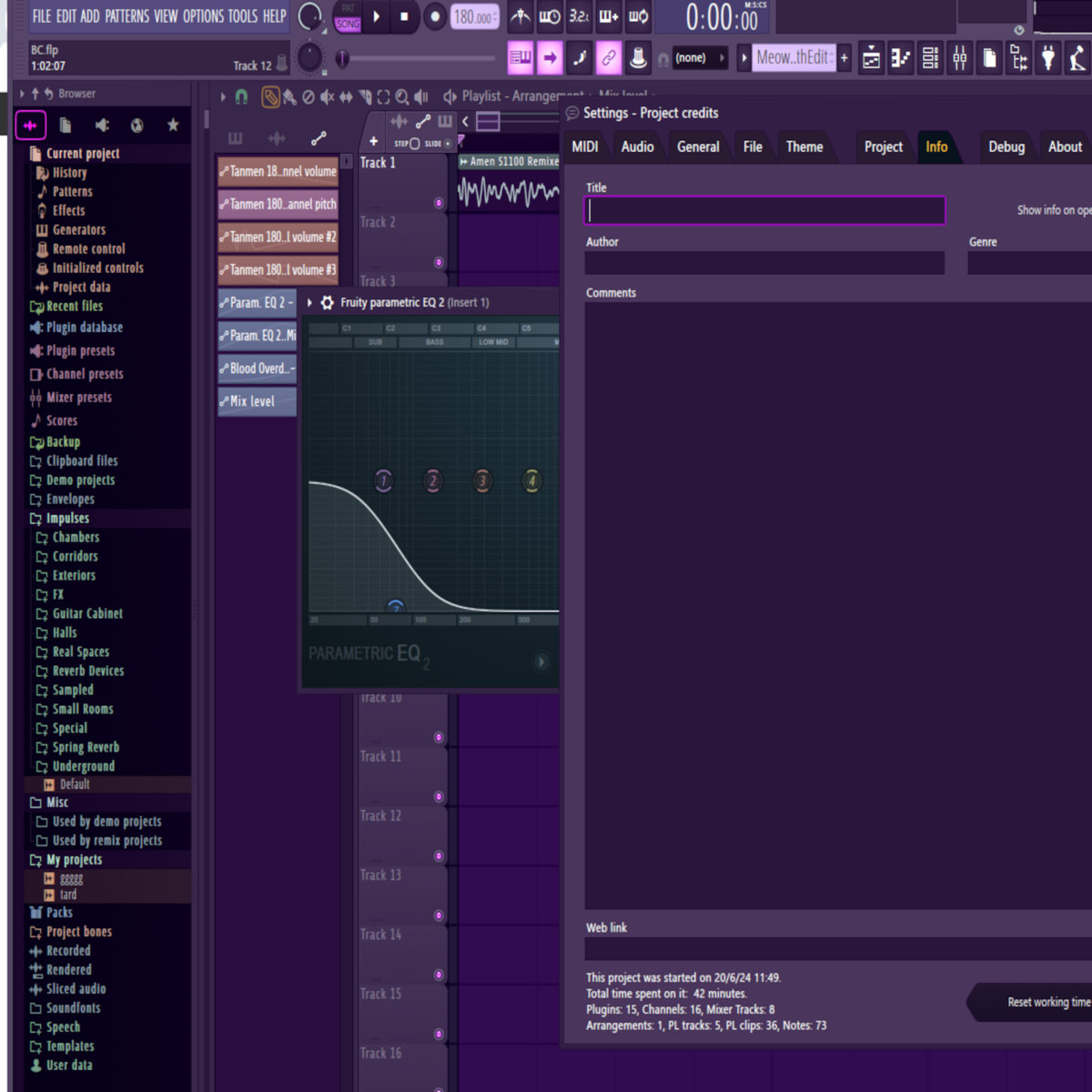This screenshot has height=1092, width=1092.
Task: Stop playback with the stop button
Action: click(x=405, y=16)
